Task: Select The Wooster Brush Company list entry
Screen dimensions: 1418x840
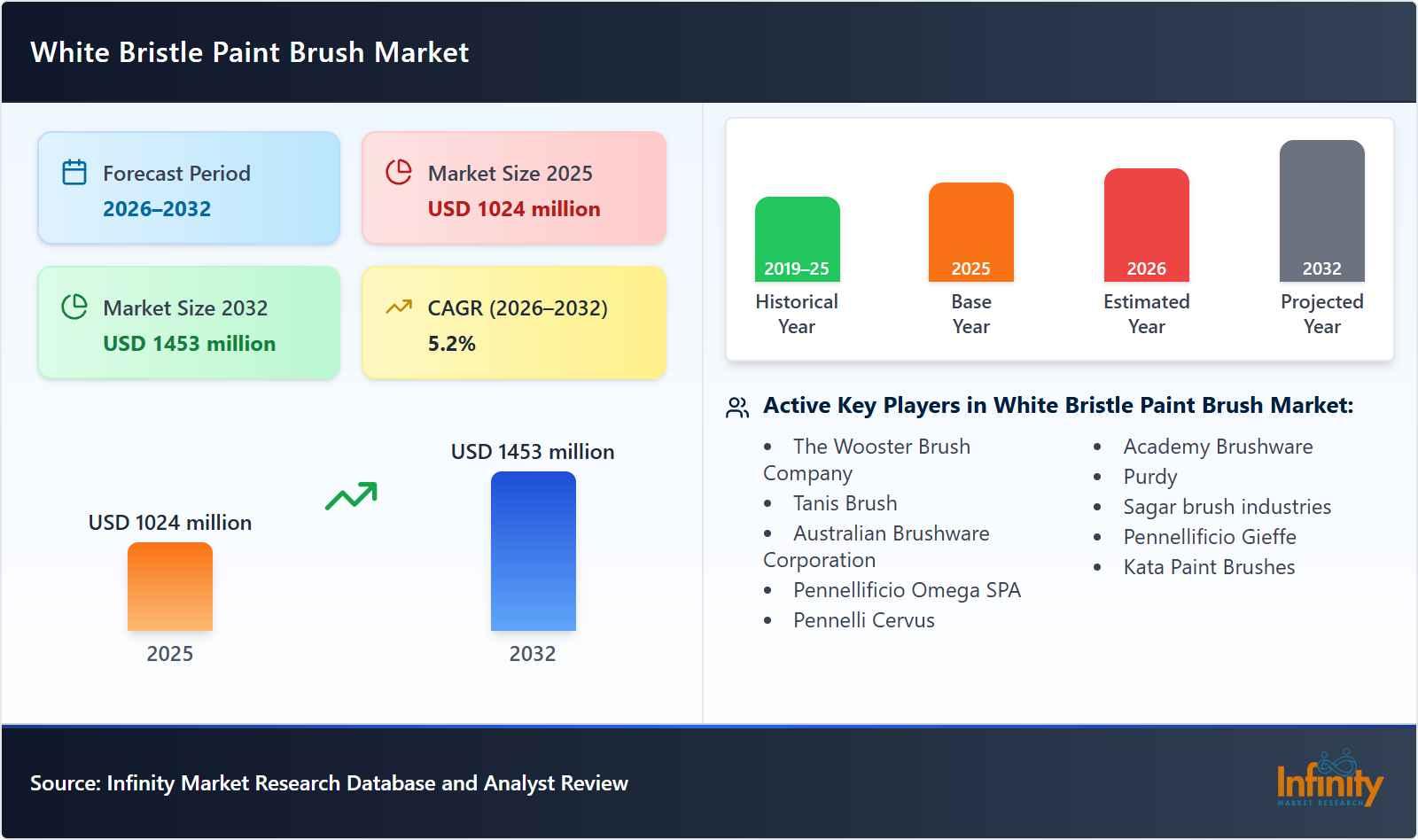Action: [866, 460]
